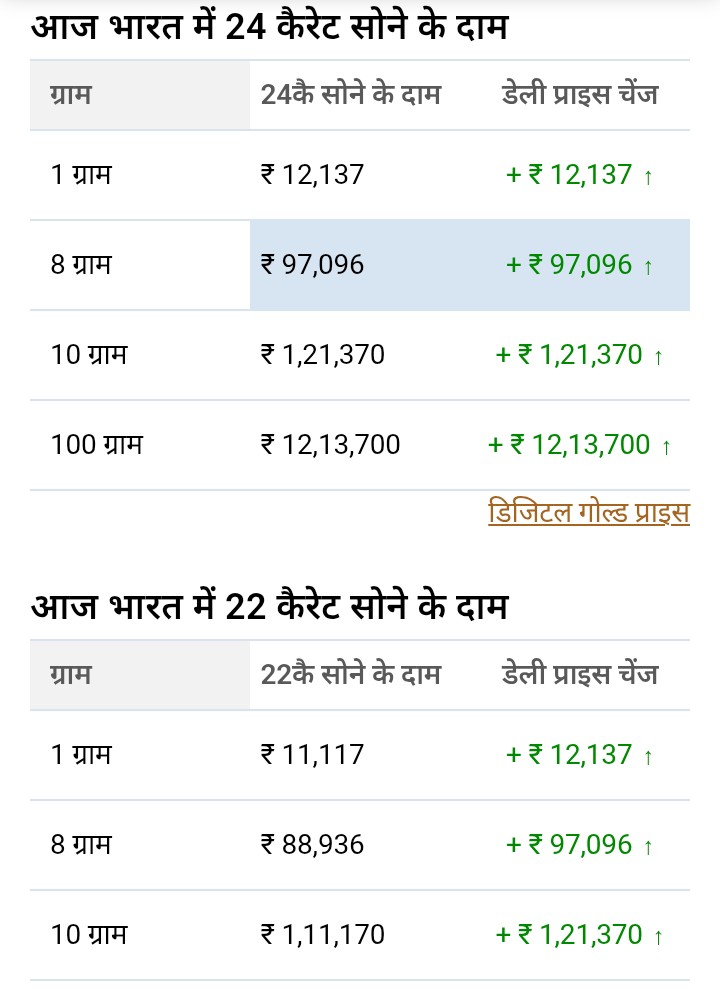Viewport: 720px width, 989px height.
Task: Click up arrow in 24 carat 8 ग्राम row
Action: click(648, 267)
